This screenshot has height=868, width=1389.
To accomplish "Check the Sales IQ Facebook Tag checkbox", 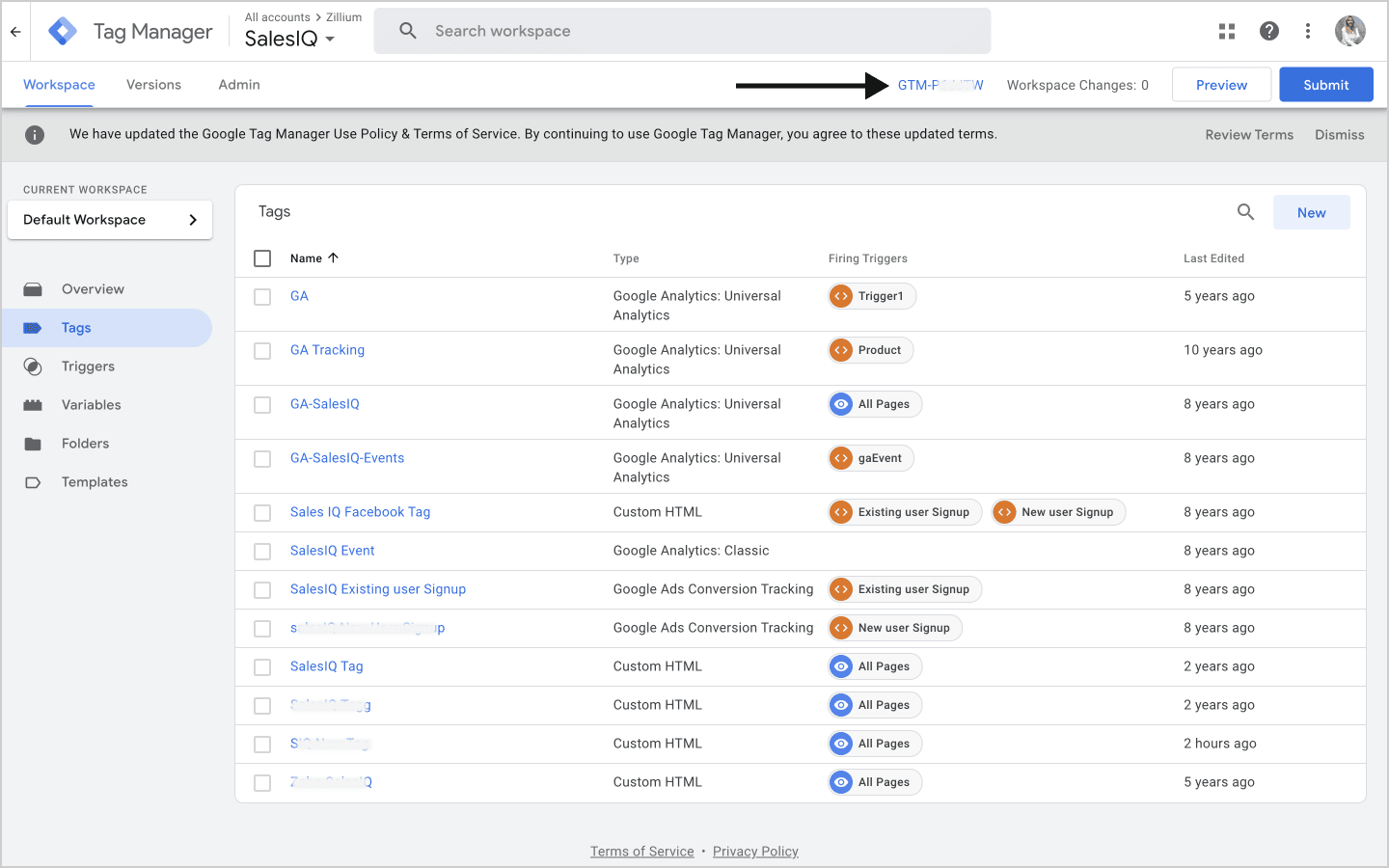I will (x=262, y=513).
